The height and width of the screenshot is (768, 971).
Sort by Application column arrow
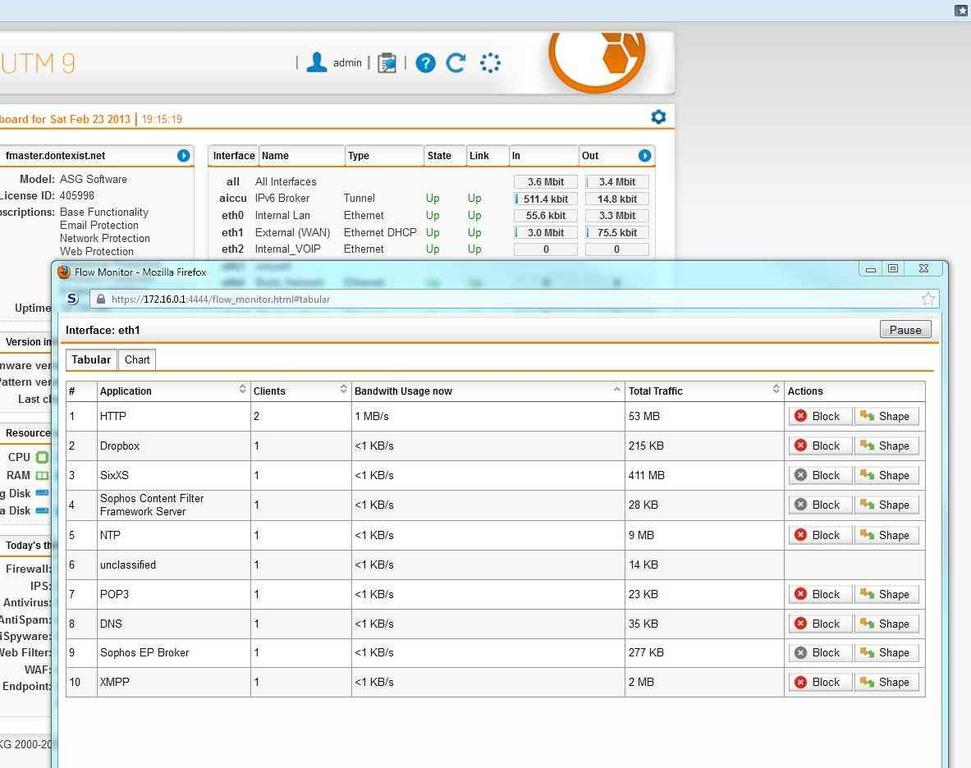point(242,389)
